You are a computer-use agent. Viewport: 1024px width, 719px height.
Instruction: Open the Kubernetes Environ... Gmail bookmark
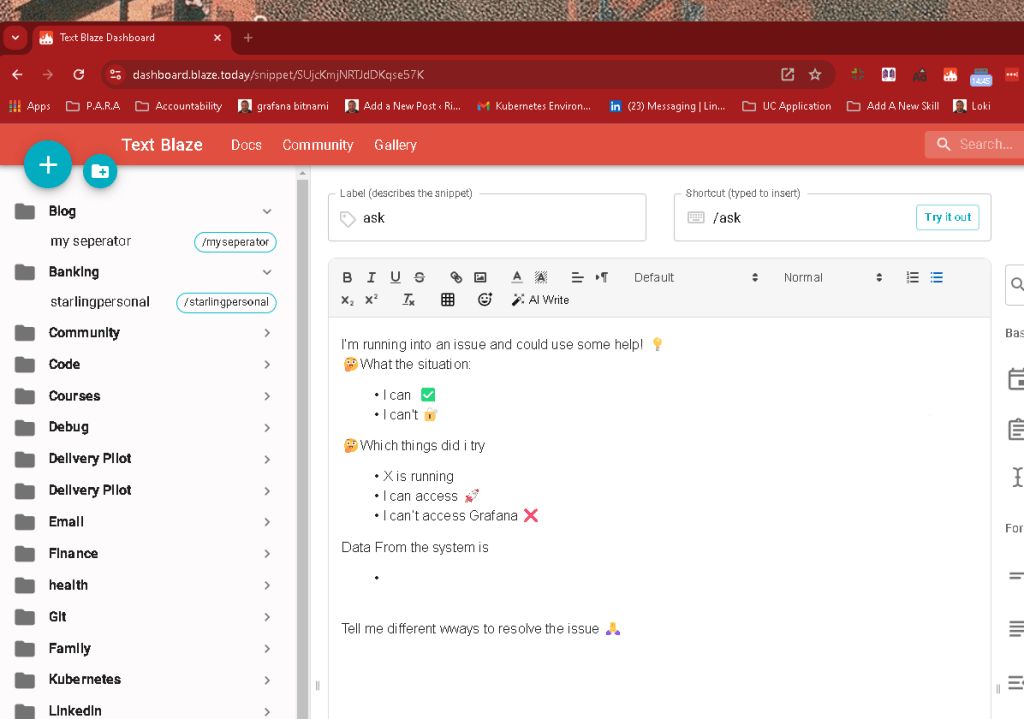[534, 106]
